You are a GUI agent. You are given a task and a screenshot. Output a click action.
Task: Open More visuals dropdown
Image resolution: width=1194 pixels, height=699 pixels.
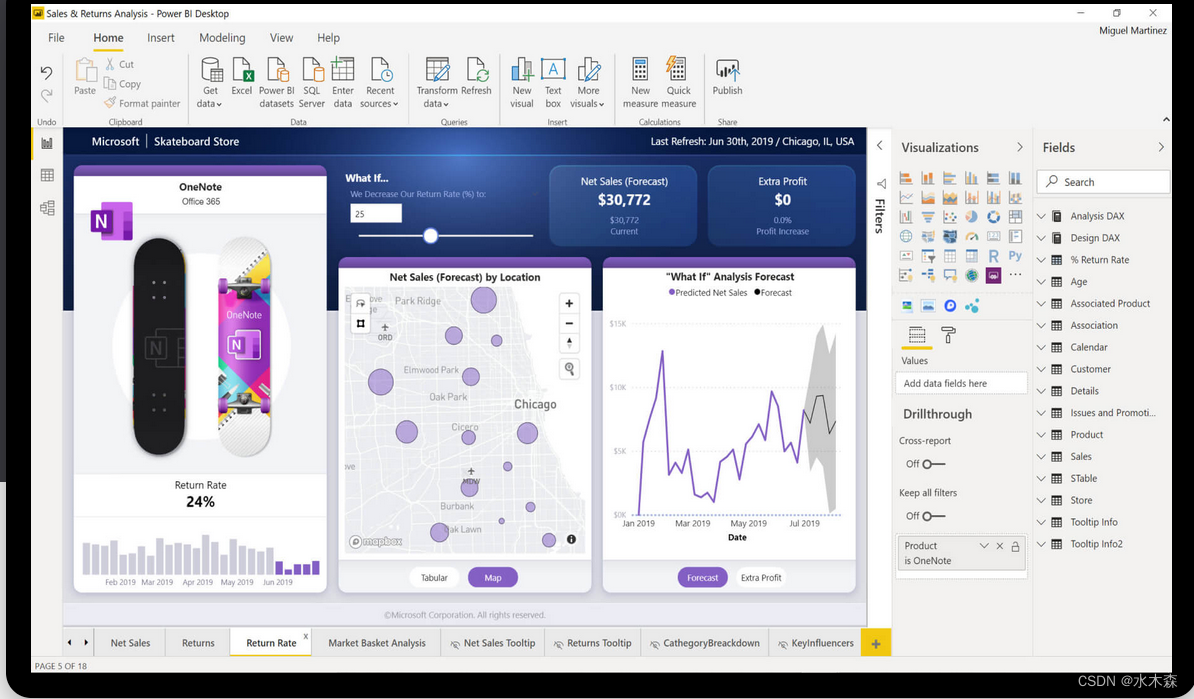click(587, 104)
